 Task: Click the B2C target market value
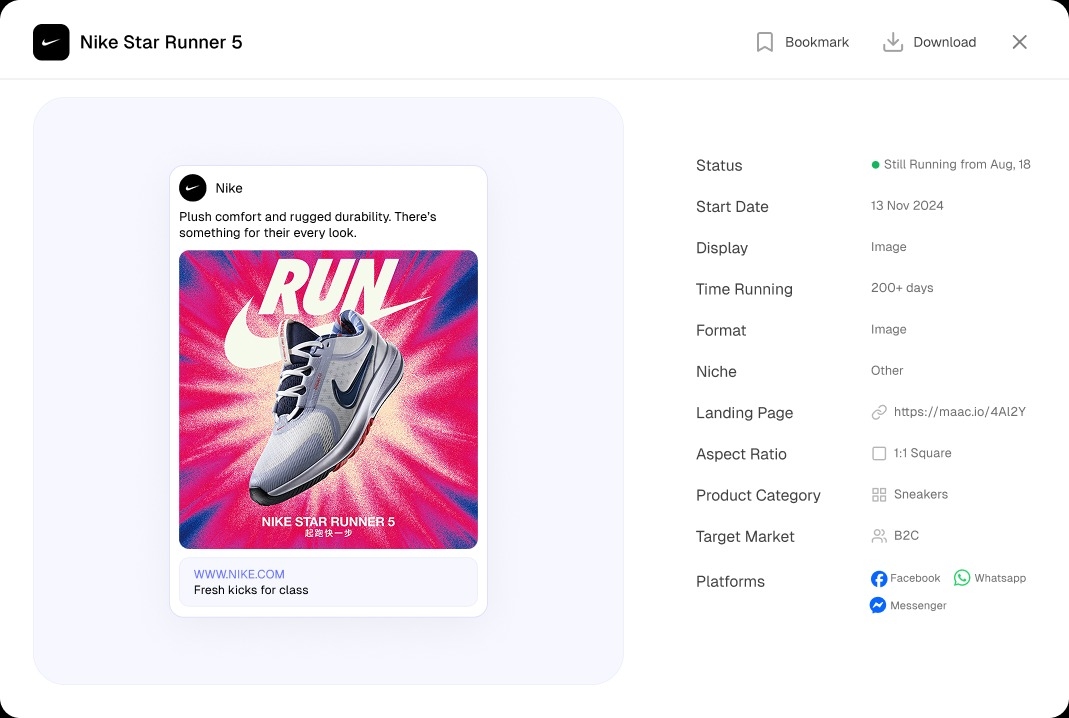click(x=906, y=535)
